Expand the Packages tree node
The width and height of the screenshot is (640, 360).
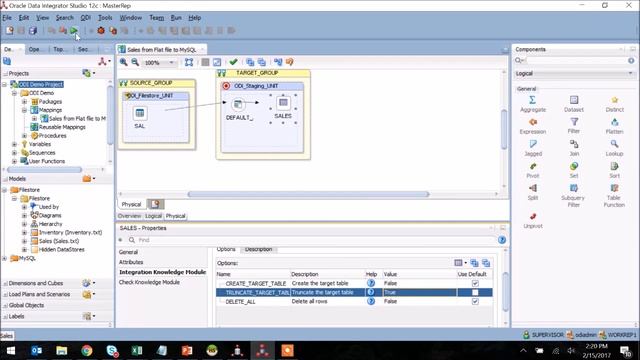(24, 102)
